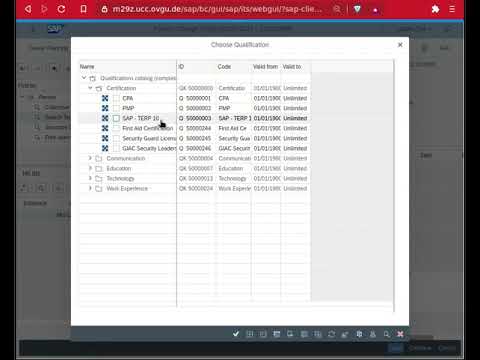480x360 pixels.
Task: Collapse the Certification folder
Action: tap(90, 88)
